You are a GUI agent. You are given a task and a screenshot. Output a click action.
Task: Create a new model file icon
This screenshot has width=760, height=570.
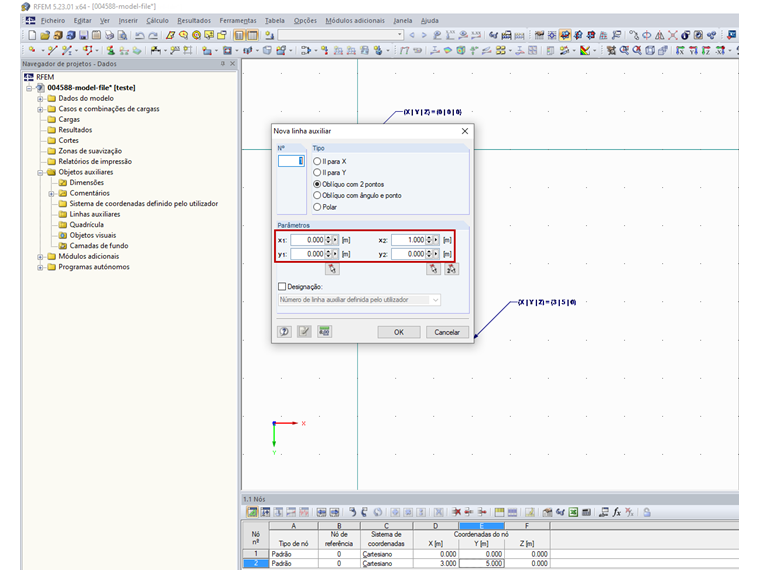tap(32, 35)
